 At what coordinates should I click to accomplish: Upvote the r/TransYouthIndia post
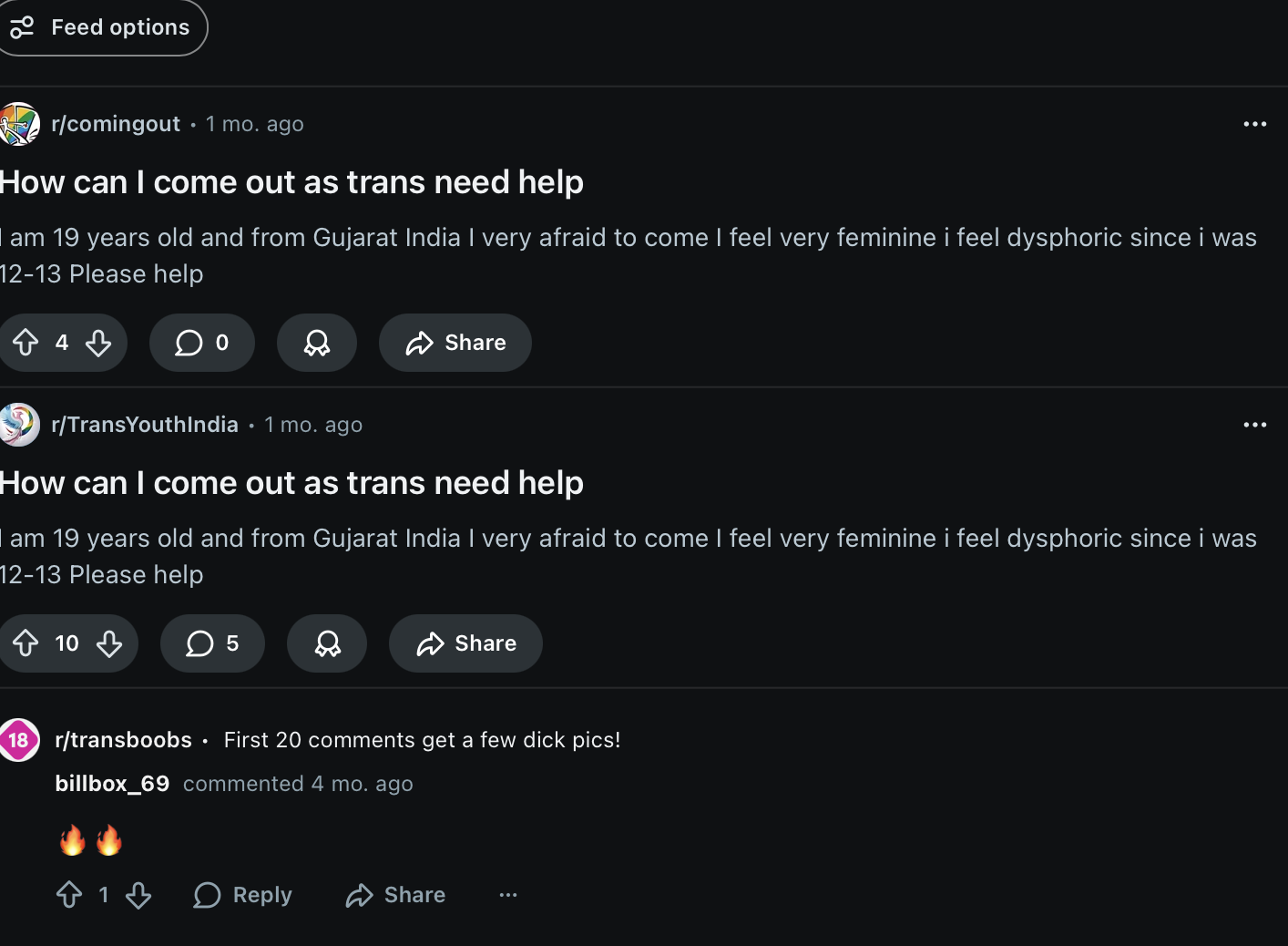tap(26, 643)
